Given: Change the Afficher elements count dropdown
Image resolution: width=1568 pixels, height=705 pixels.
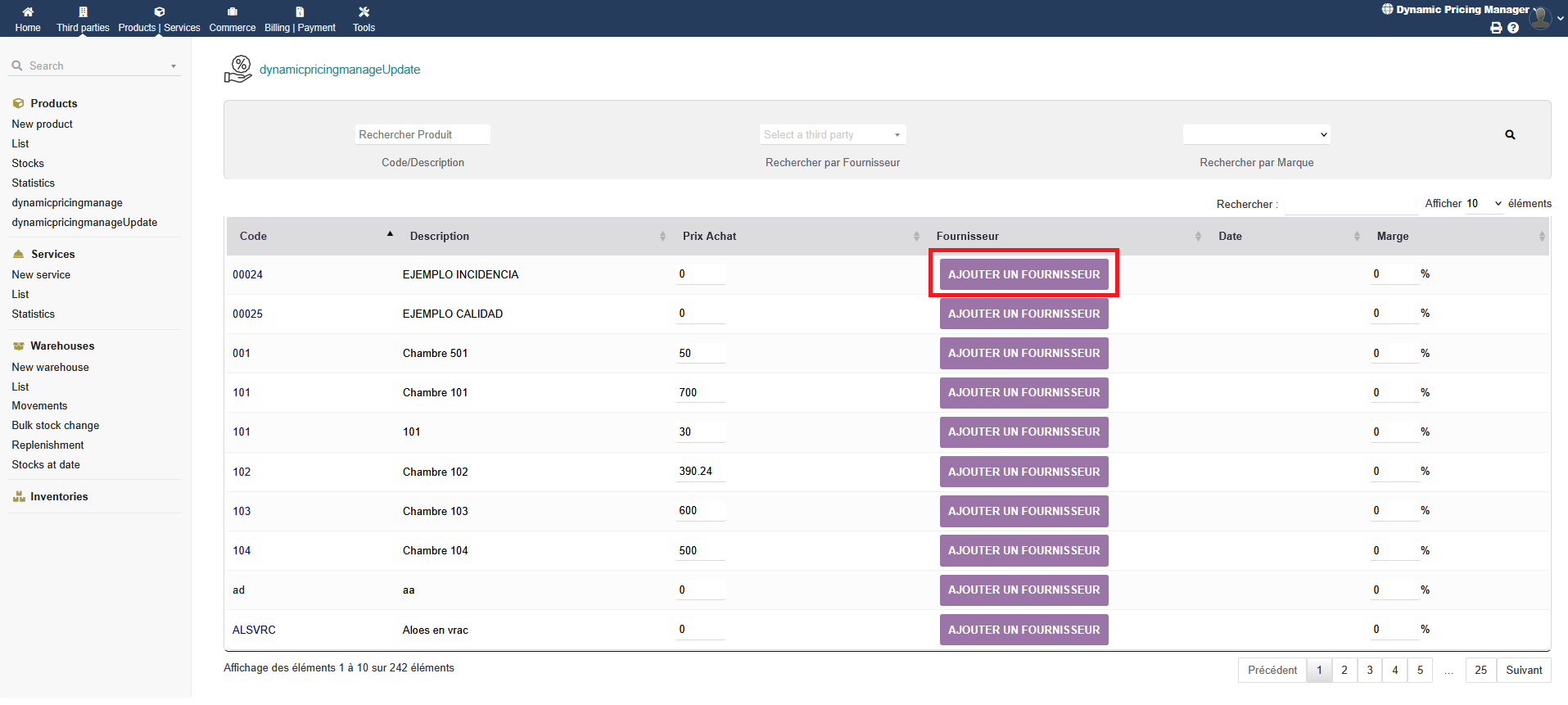Looking at the screenshot, I should point(1484,204).
